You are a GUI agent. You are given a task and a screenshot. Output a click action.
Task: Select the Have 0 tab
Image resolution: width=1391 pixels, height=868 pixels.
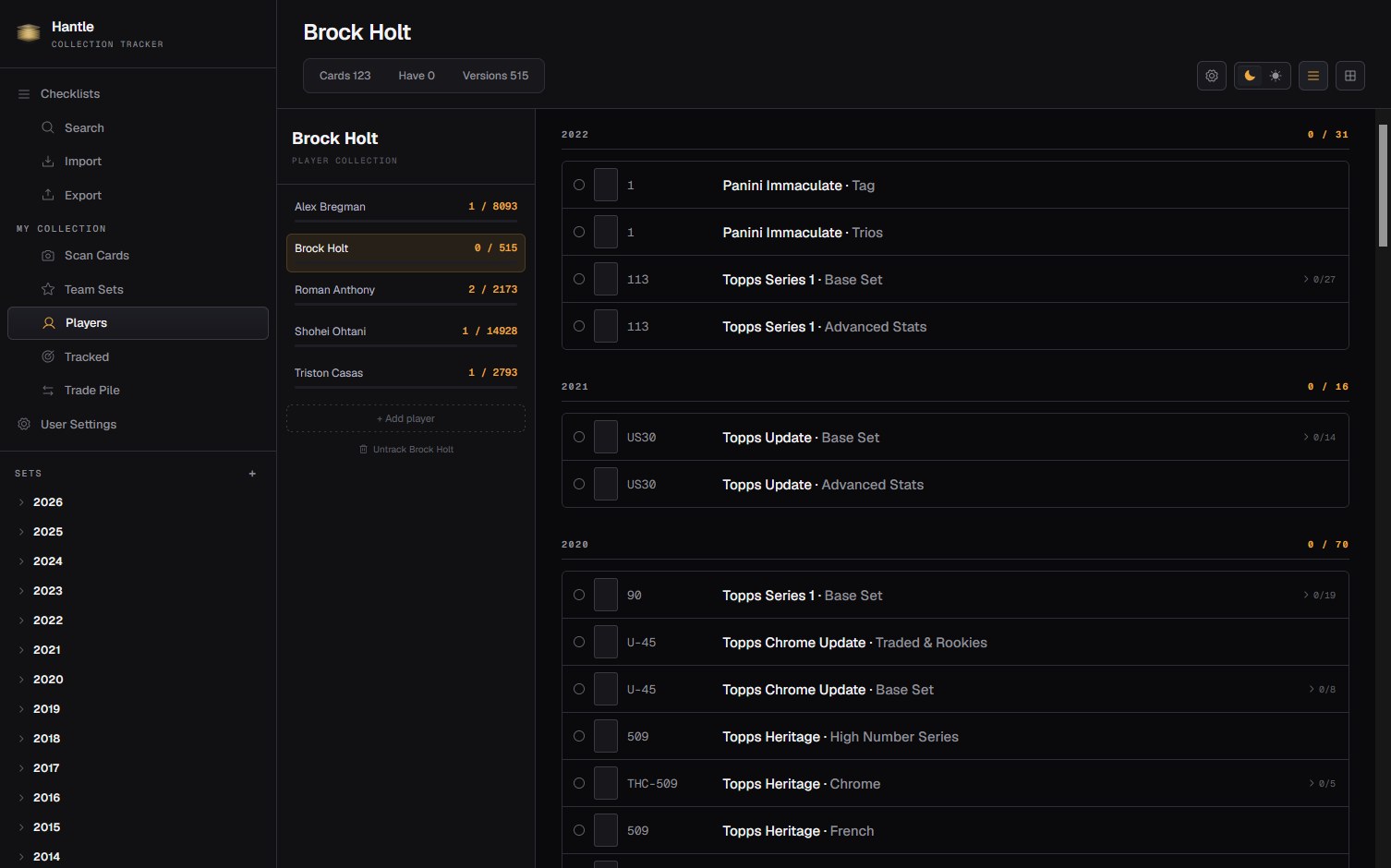click(417, 76)
